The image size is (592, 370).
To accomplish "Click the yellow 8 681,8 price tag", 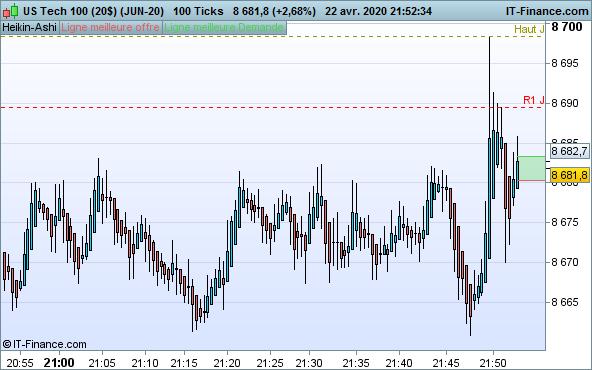I will coord(569,175).
